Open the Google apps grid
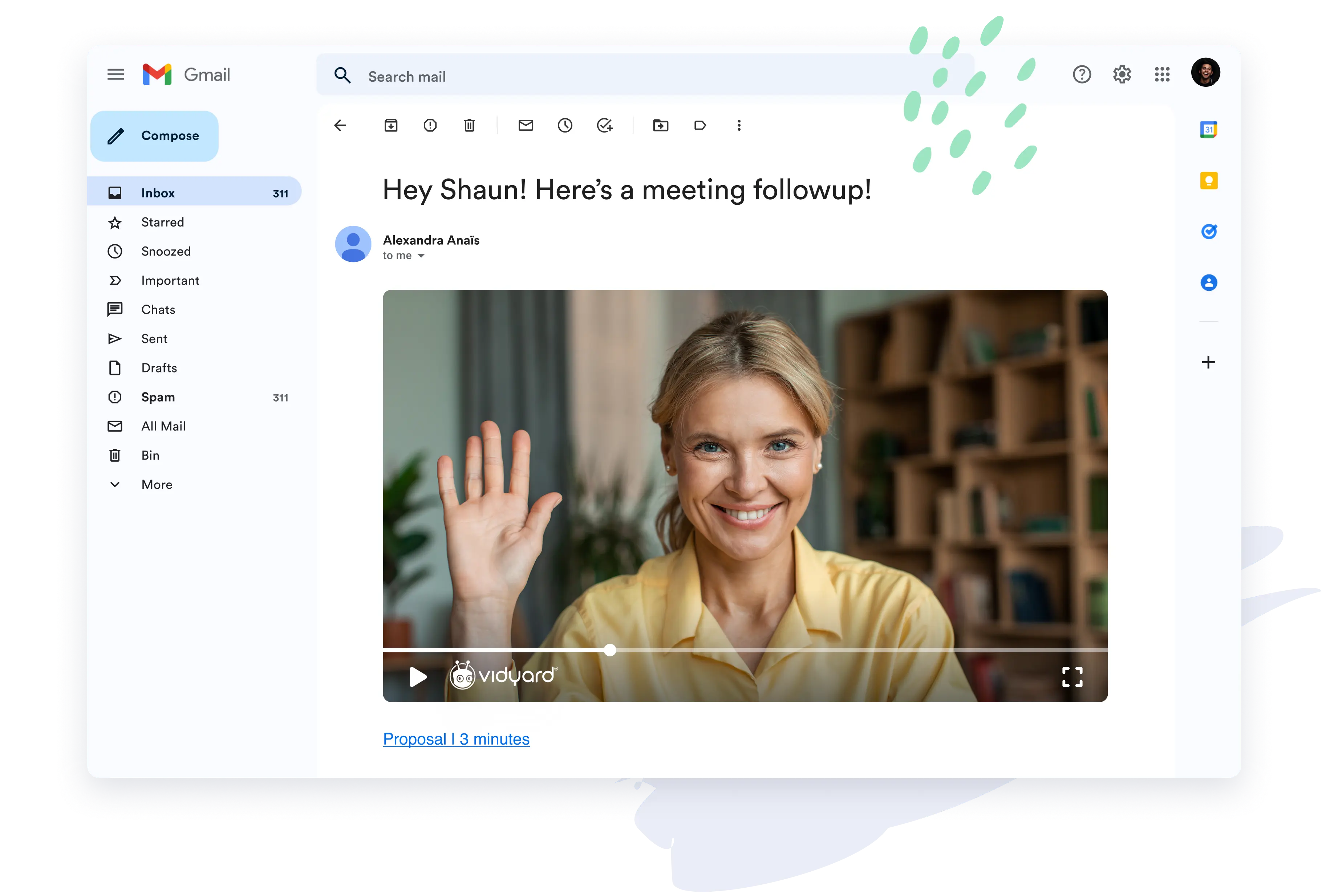 click(1163, 74)
